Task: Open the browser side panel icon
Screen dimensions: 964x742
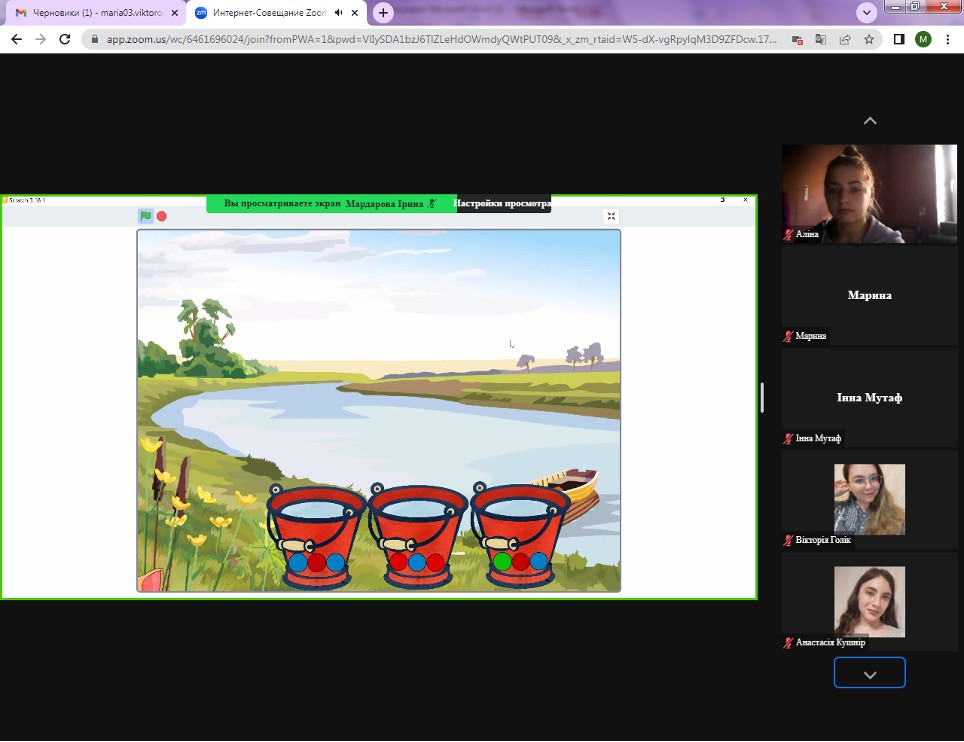Action: [x=899, y=40]
